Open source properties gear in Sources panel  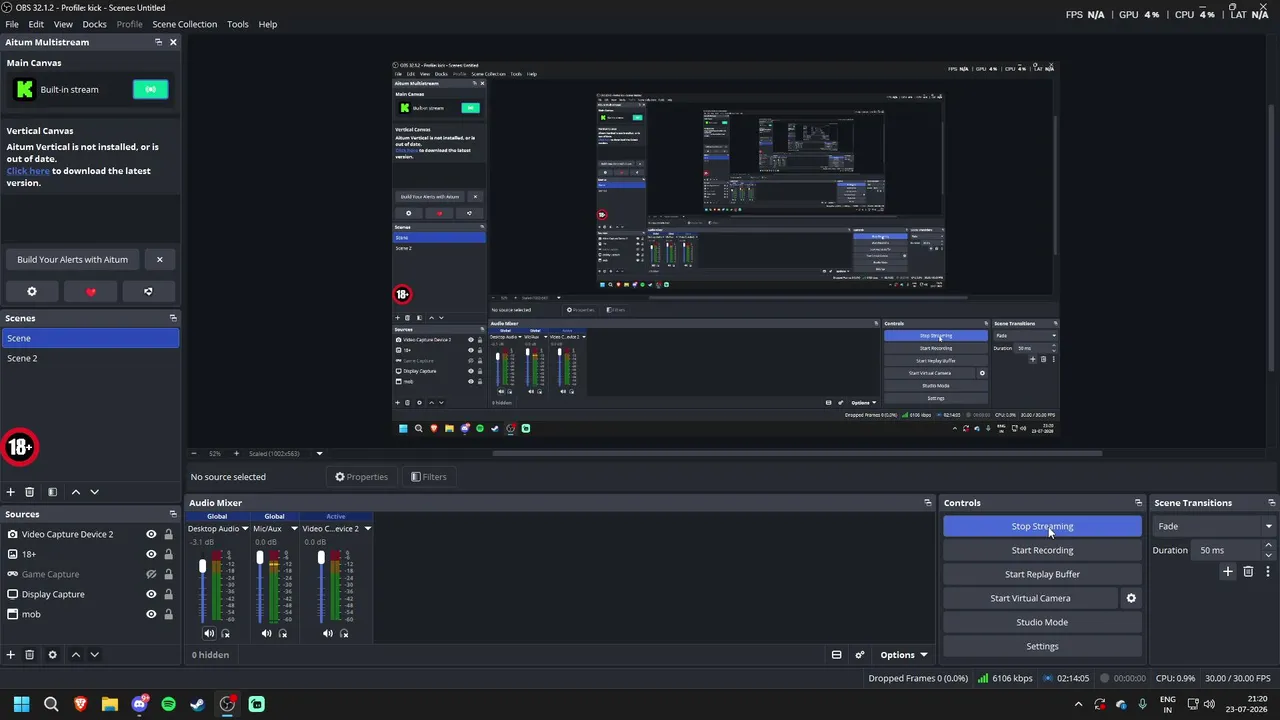(x=53, y=654)
